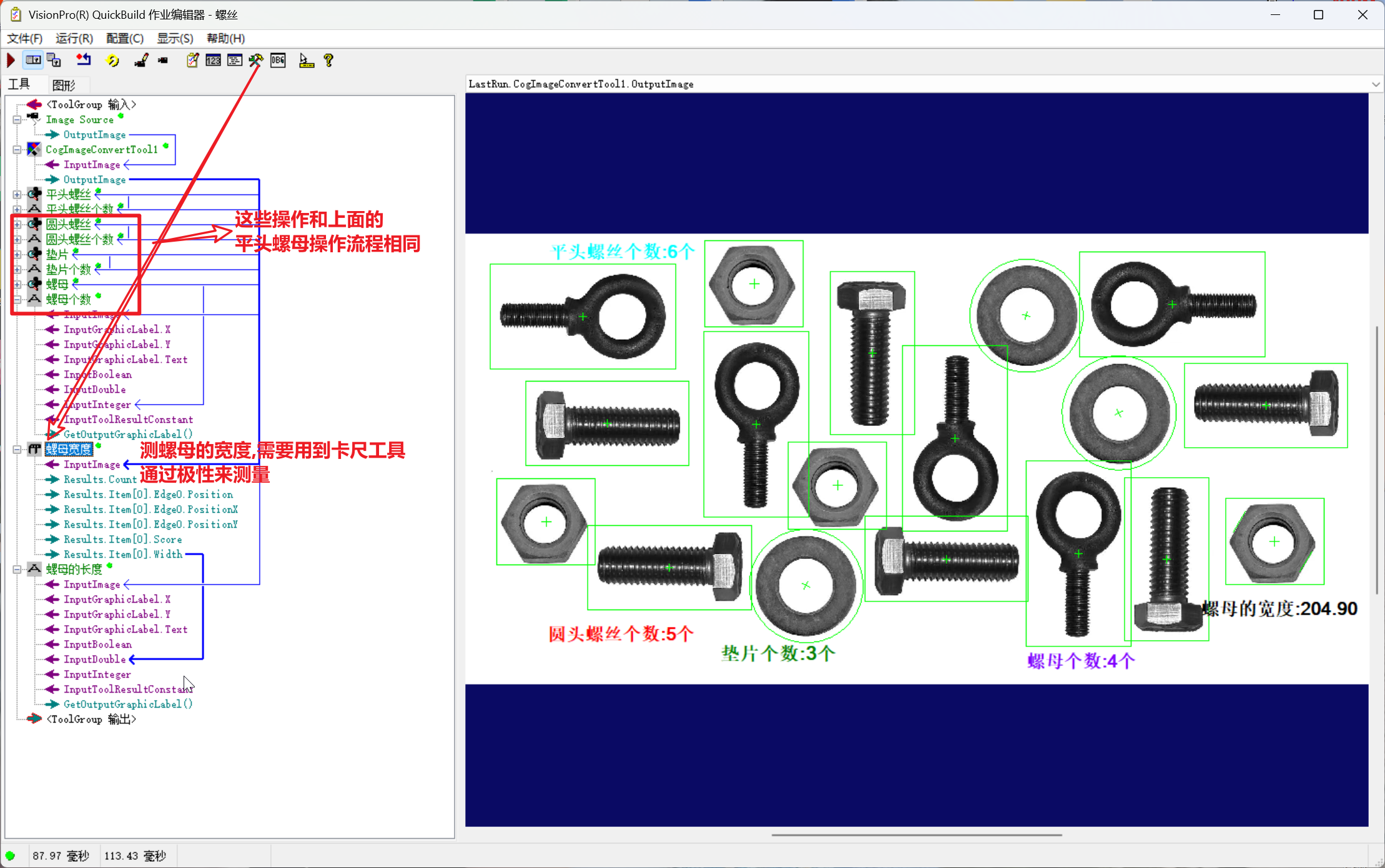Screen dimensions: 1385x868
Task: Click the image viewer vertical scrollbar
Action: pos(1376,459)
